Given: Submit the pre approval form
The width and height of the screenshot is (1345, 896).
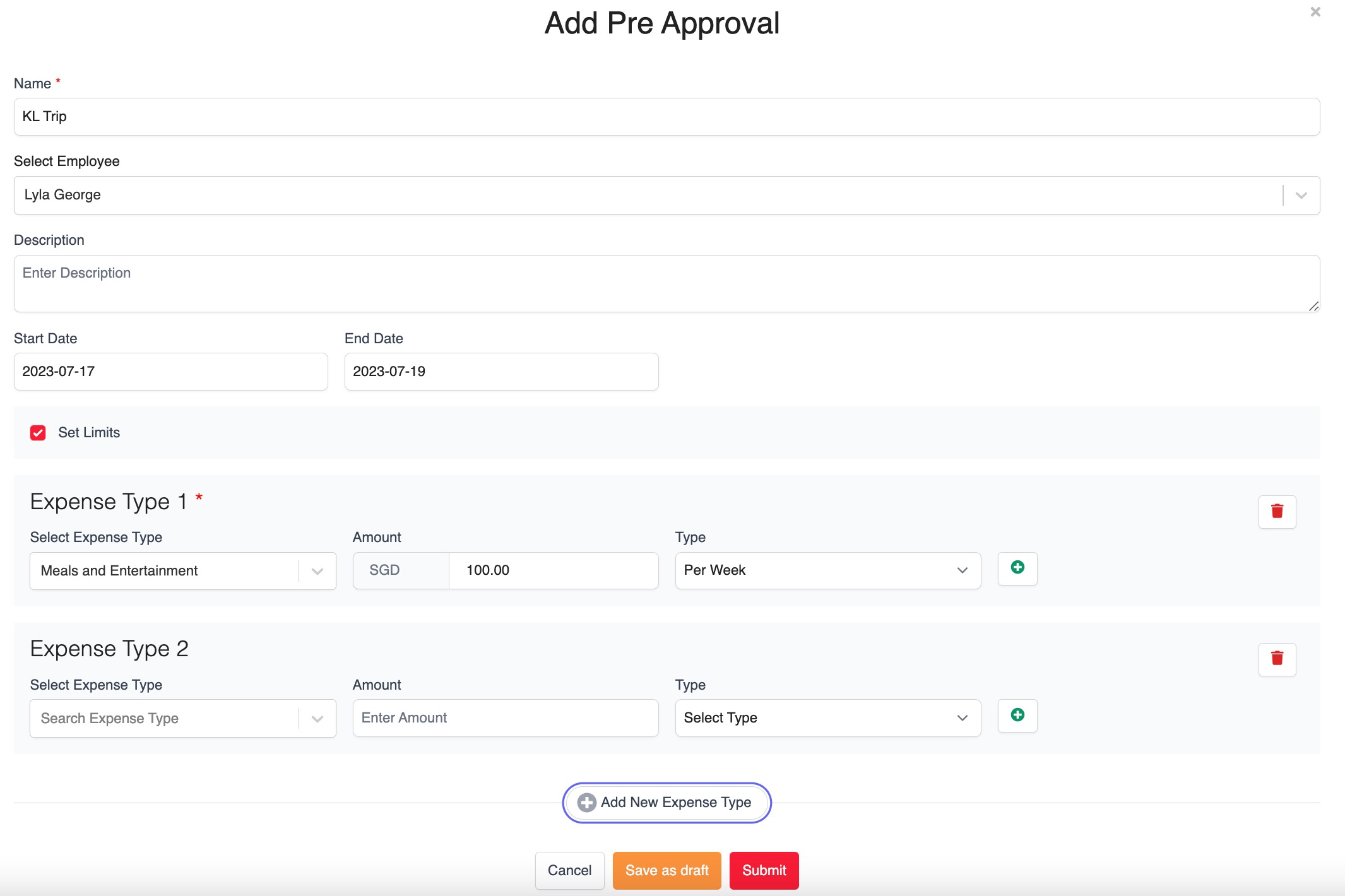Looking at the screenshot, I should [x=764, y=871].
